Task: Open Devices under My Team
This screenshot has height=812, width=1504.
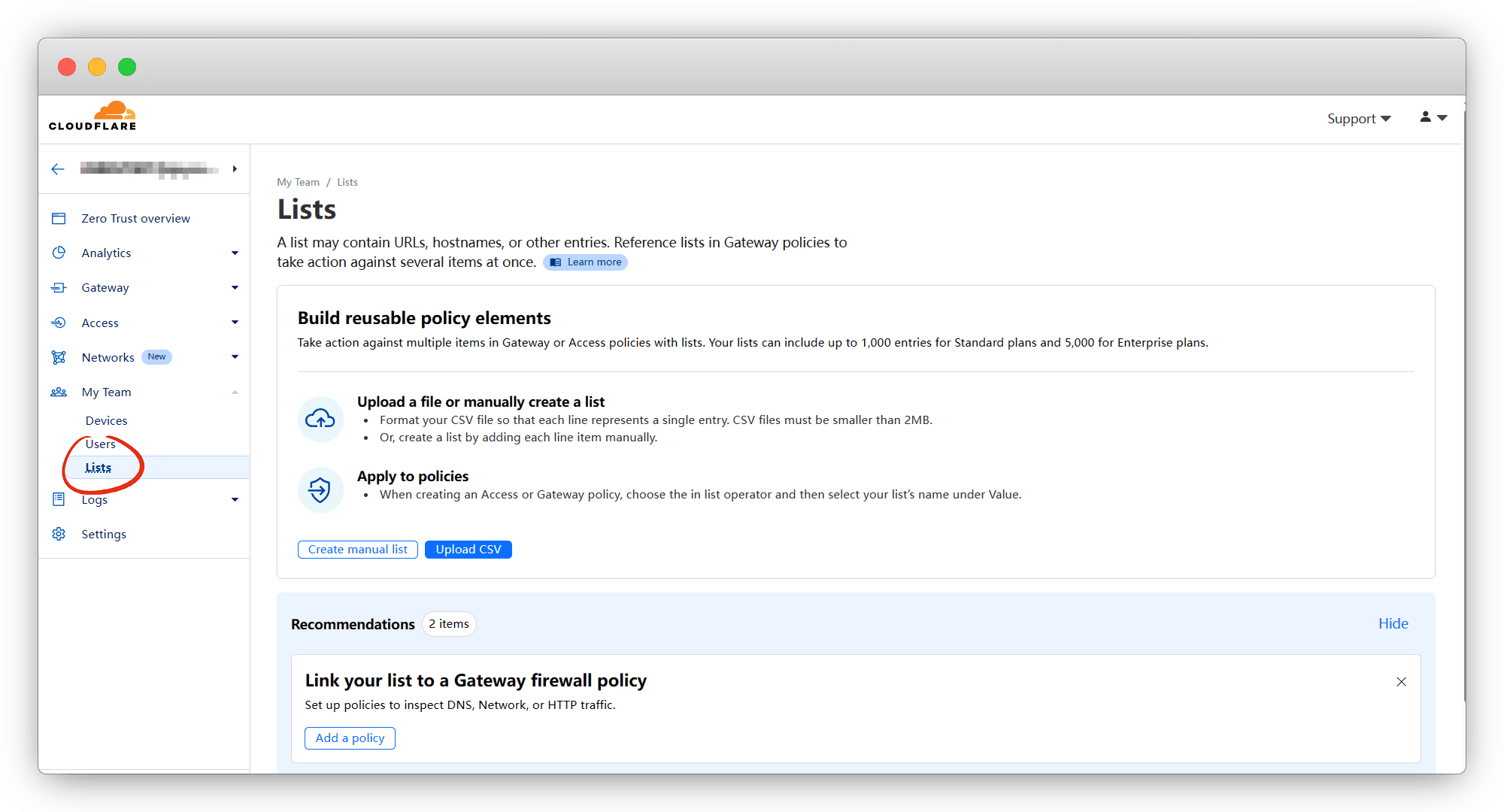Action: tap(106, 421)
